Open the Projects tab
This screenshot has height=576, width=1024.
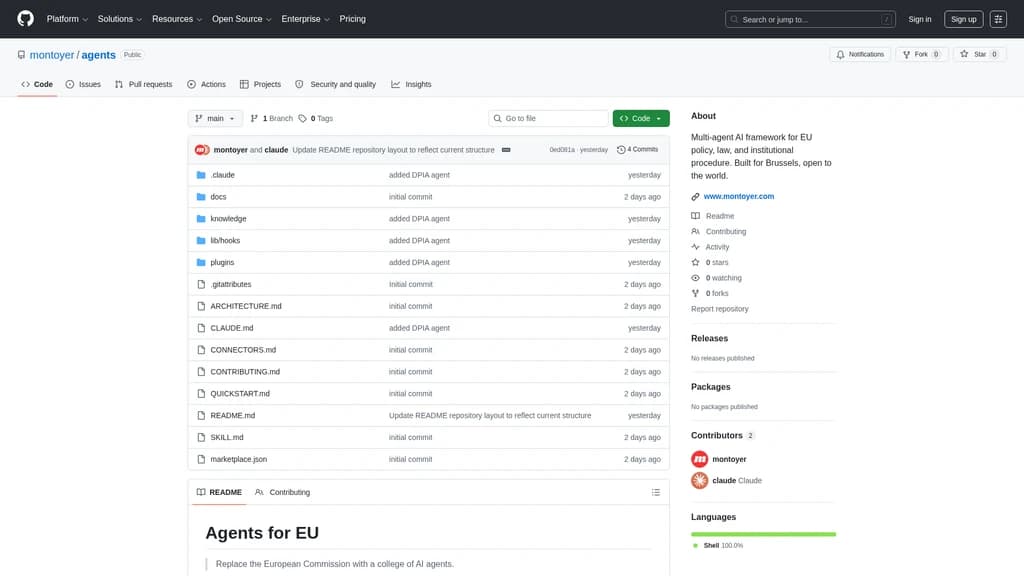click(260, 84)
